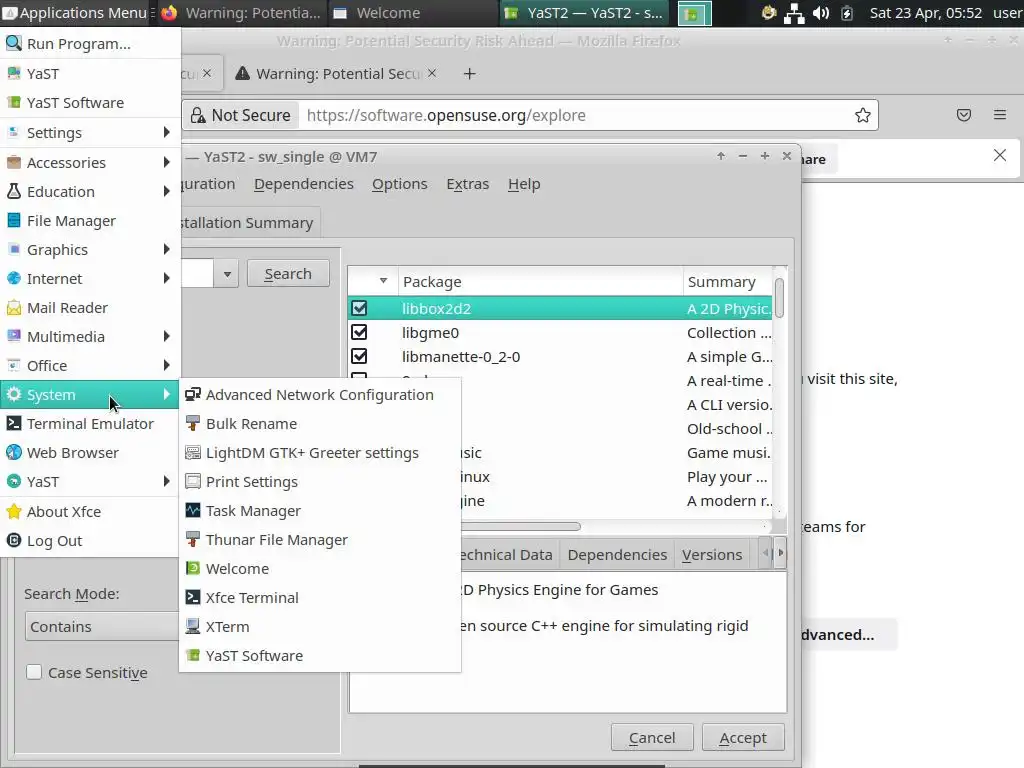
Task: Open Terminal Emulator from the menu
Action: (90, 423)
